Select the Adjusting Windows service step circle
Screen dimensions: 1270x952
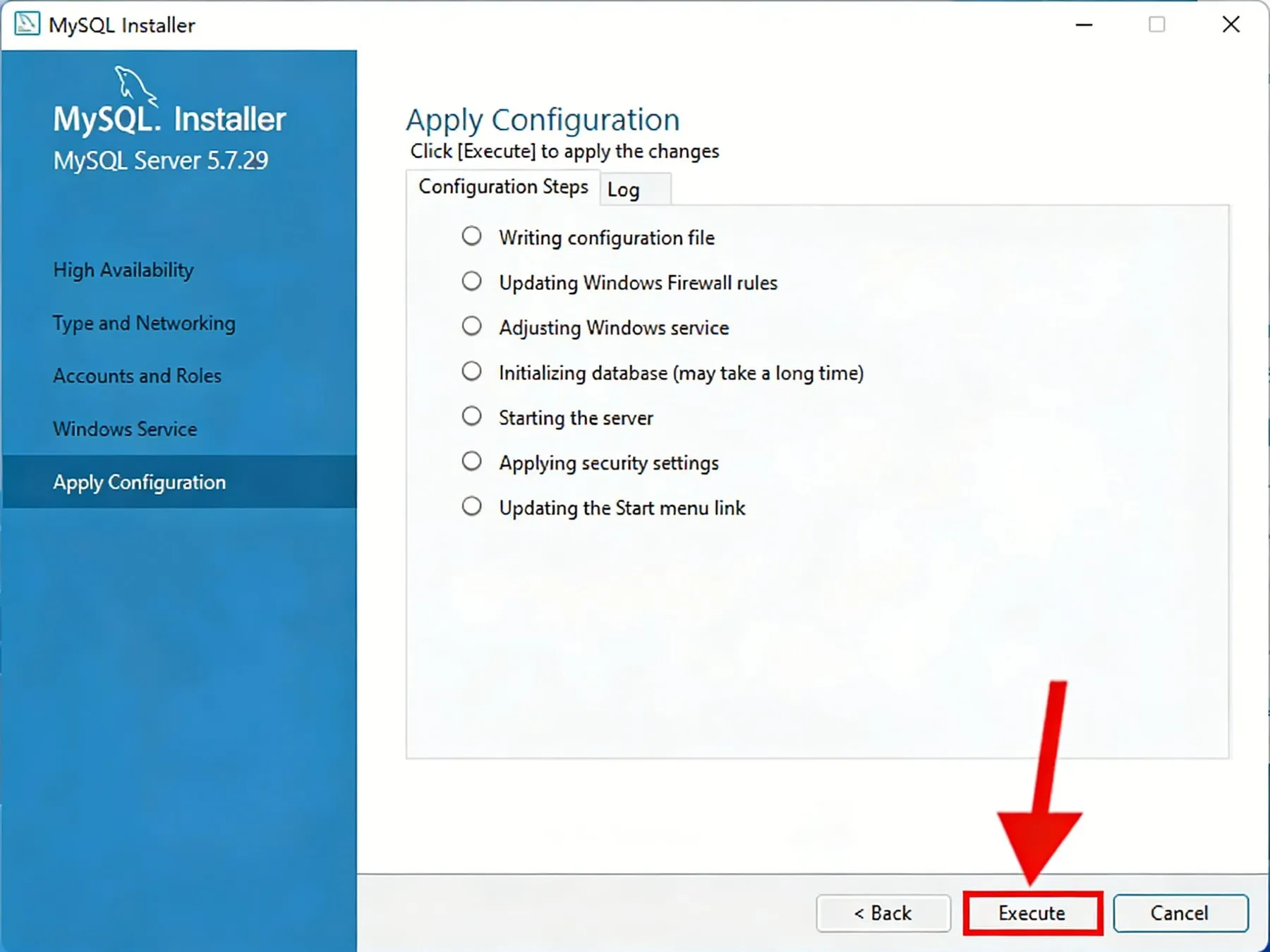pyautogui.click(x=471, y=327)
